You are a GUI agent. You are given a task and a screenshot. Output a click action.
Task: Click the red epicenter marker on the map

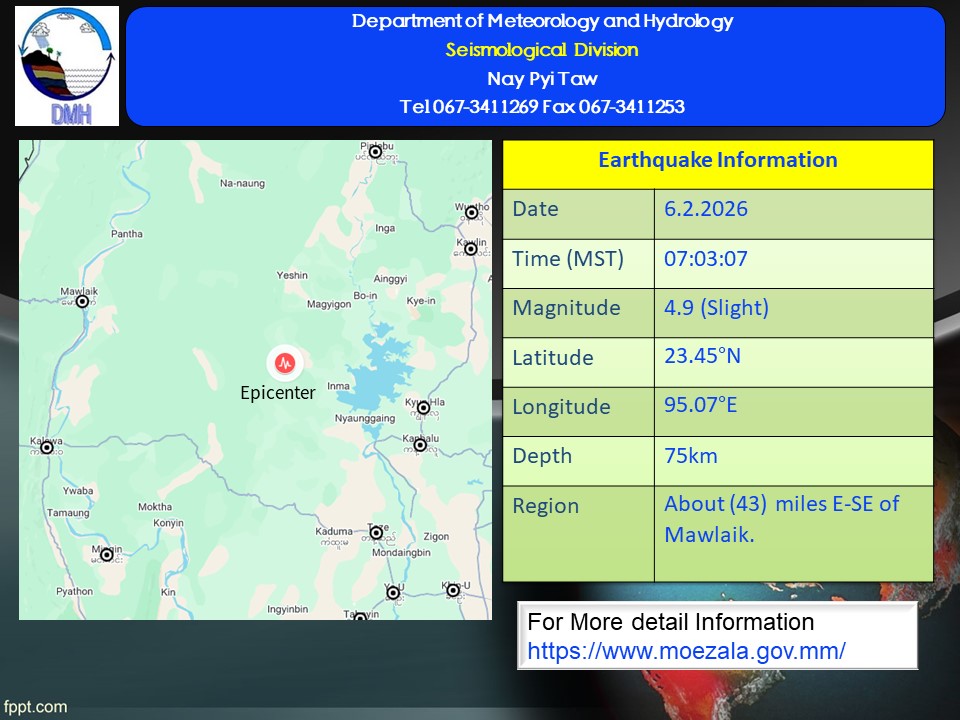(285, 362)
